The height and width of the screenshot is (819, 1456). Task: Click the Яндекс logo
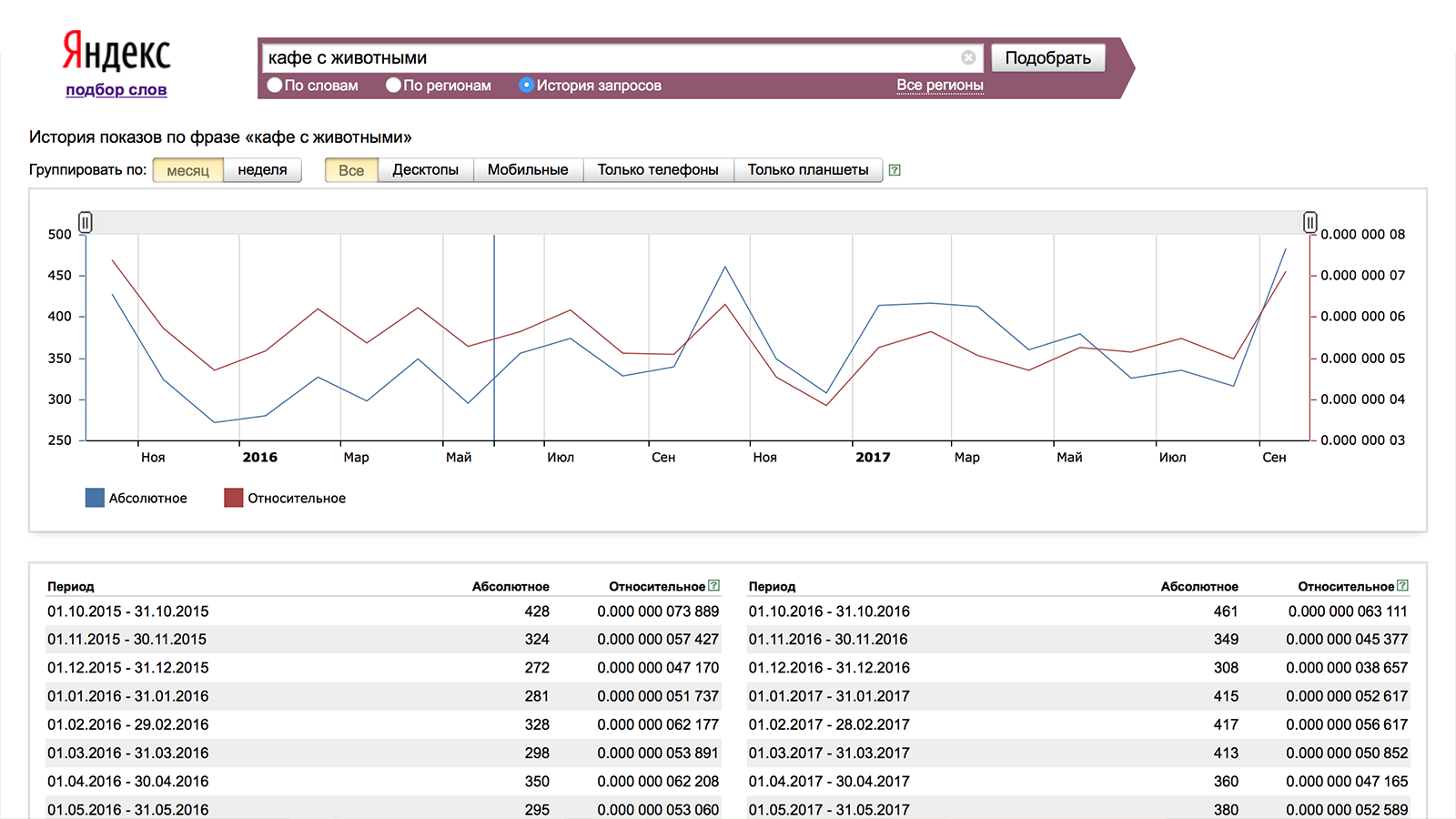pyautogui.click(x=116, y=51)
